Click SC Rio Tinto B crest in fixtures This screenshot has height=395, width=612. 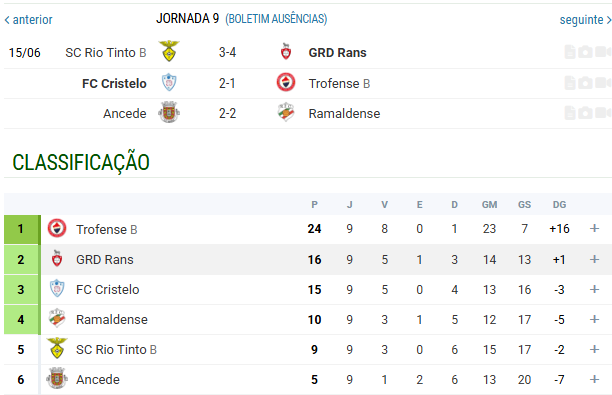click(x=169, y=52)
